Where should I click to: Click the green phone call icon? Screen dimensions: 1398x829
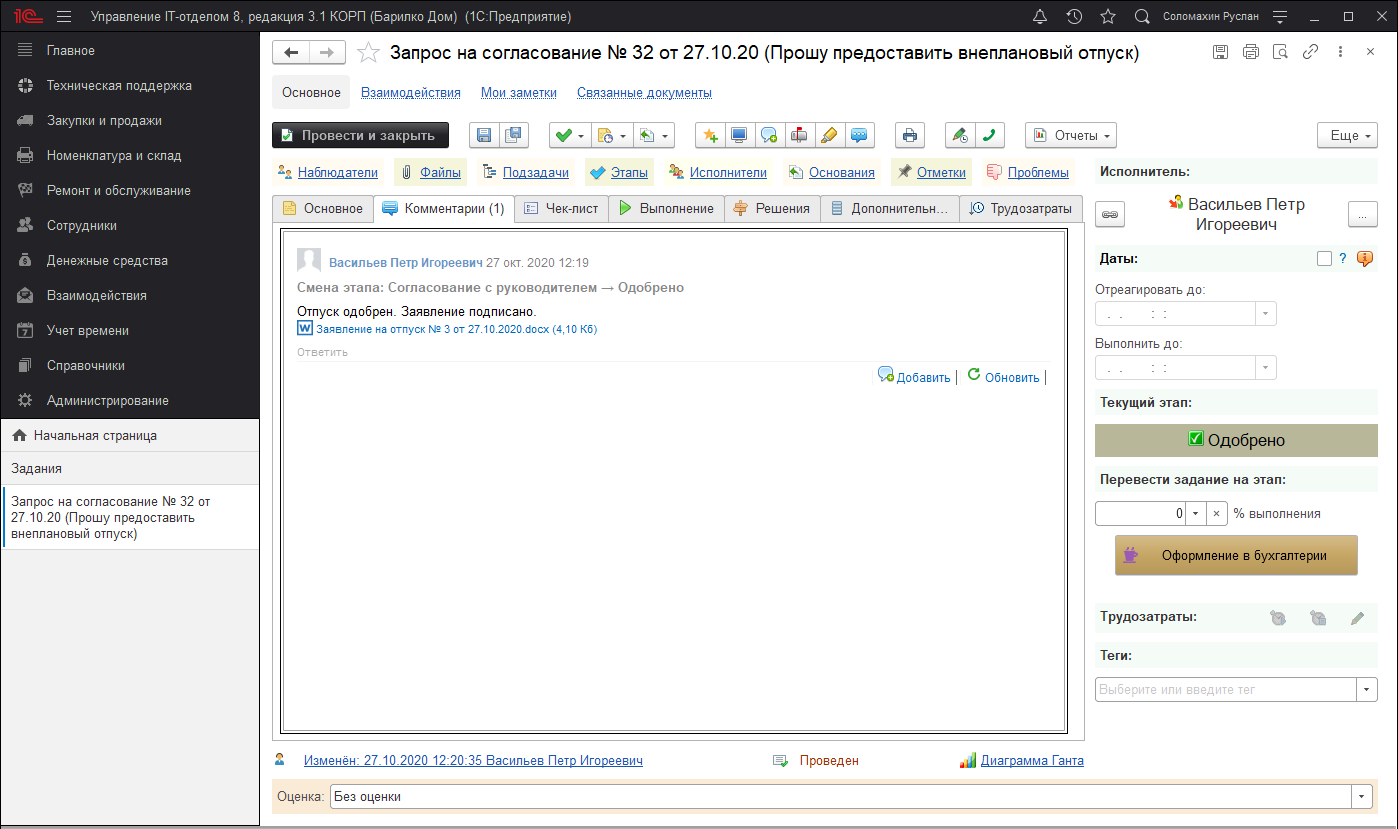pyautogui.click(x=990, y=135)
